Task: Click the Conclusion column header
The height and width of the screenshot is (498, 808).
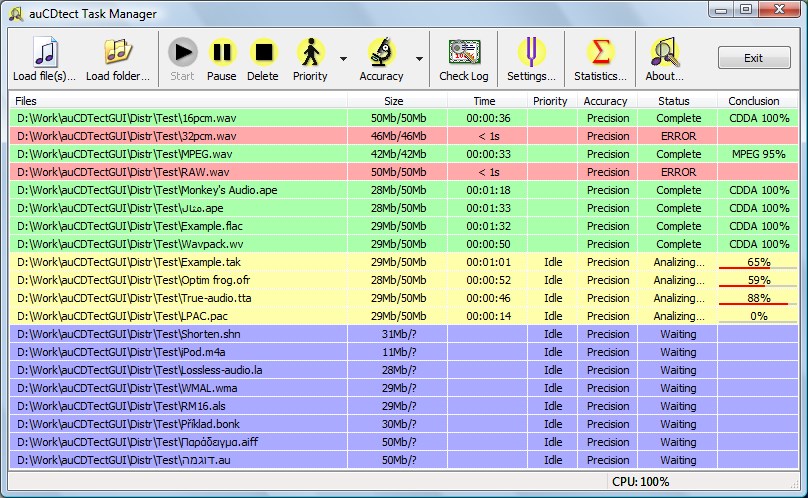Action: 753,101
